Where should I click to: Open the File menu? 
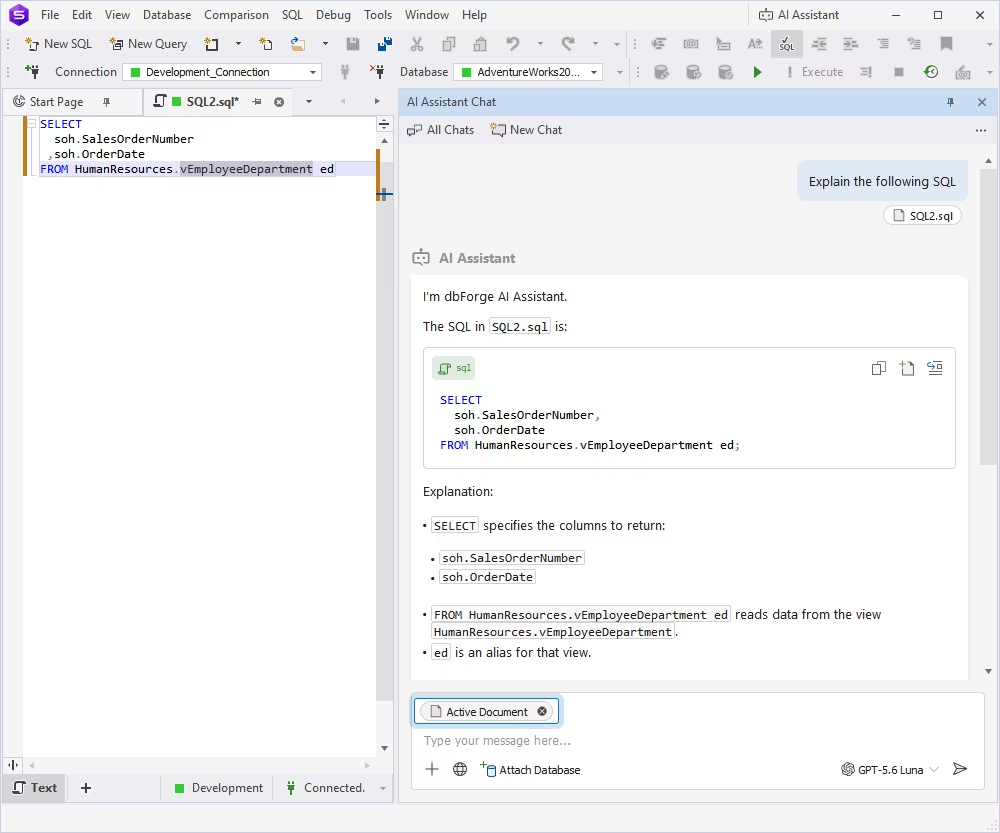50,15
